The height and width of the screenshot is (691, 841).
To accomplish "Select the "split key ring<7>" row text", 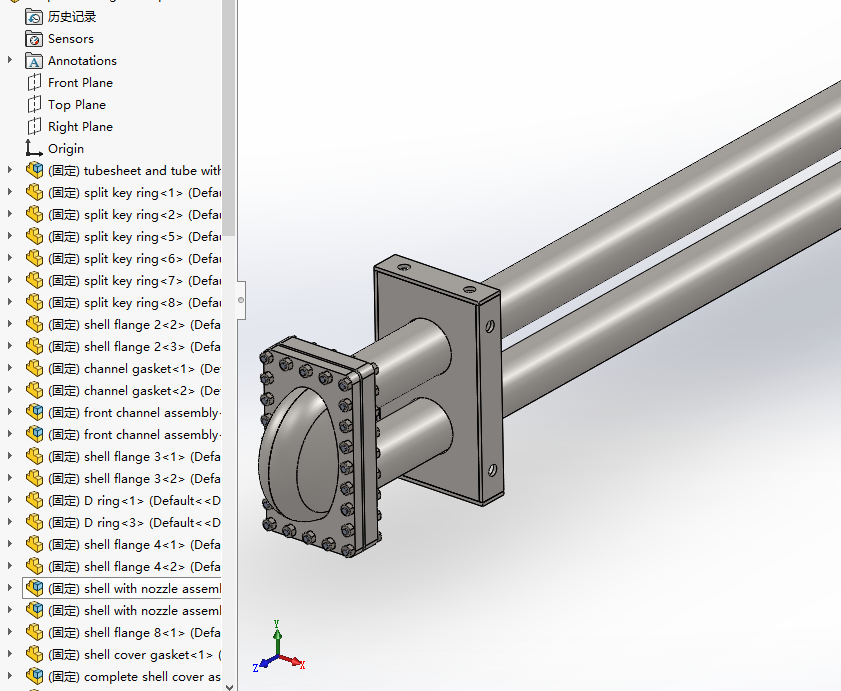I will tap(134, 281).
